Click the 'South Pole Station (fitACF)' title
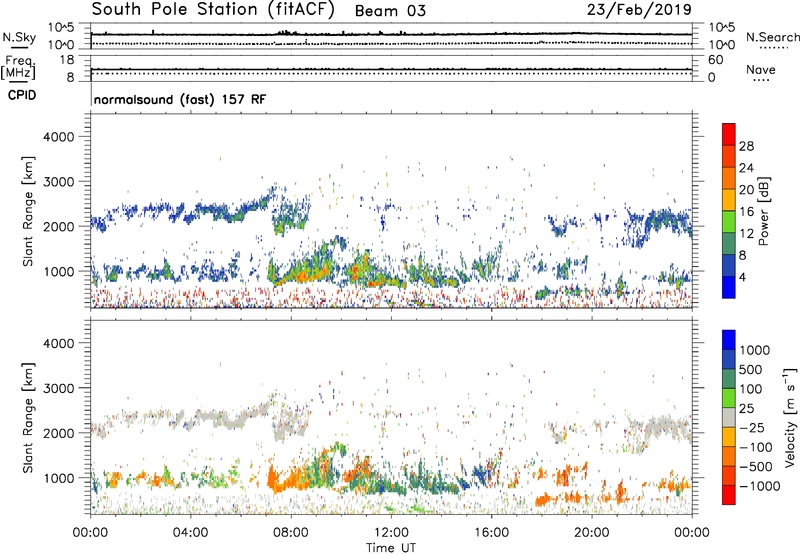 tap(213, 10)
